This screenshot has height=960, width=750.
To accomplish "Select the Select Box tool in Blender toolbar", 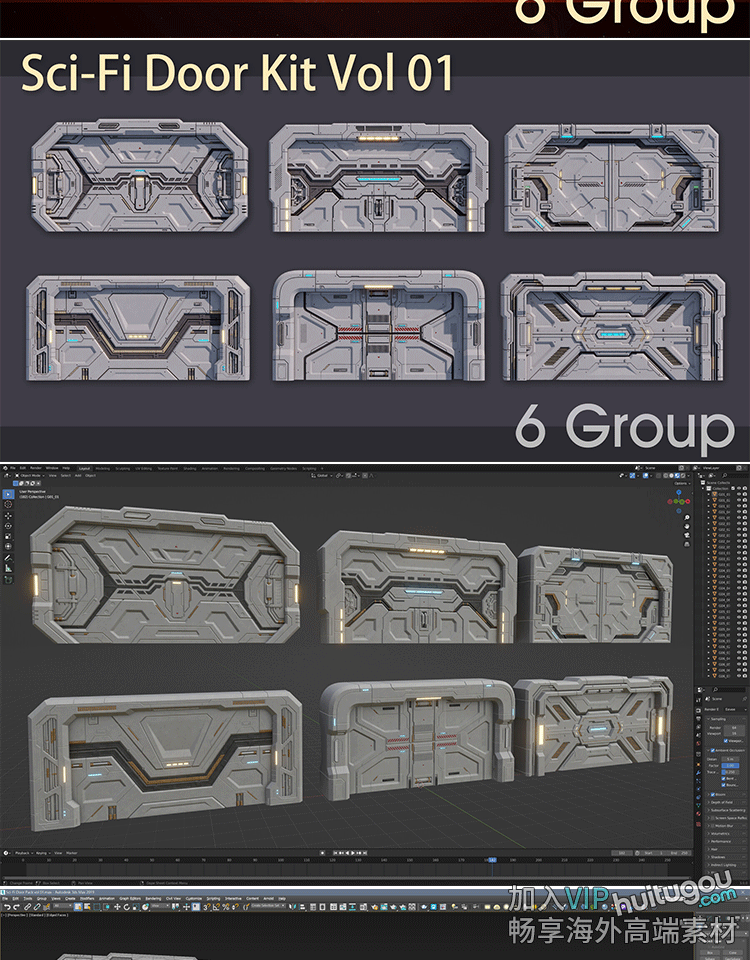I will click(9, 494).
